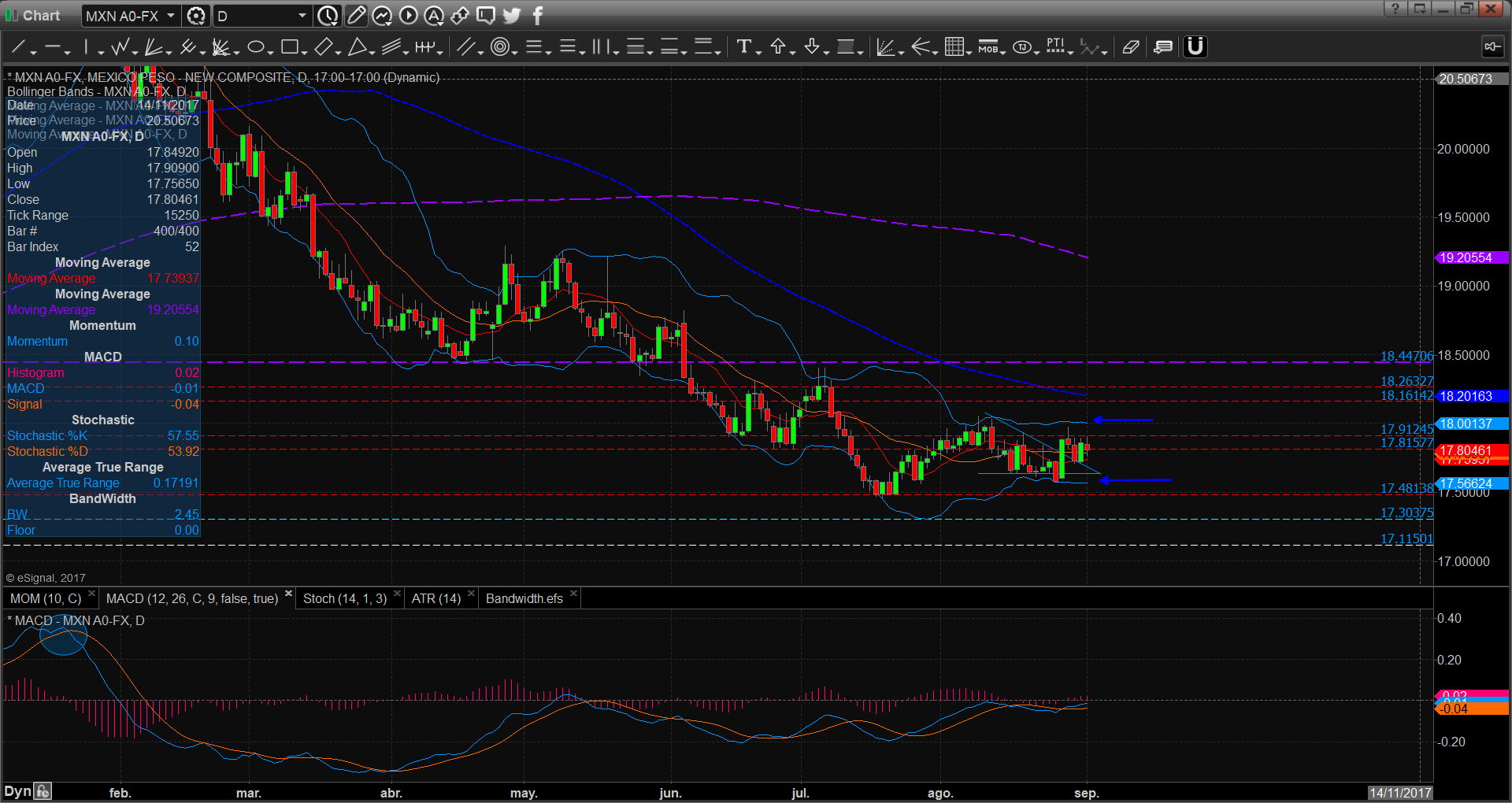Viewport: 1512px width, 803px height.
Task: Open the MXN A0-FX symbol dropdown
Action: (x=171, y=16)
